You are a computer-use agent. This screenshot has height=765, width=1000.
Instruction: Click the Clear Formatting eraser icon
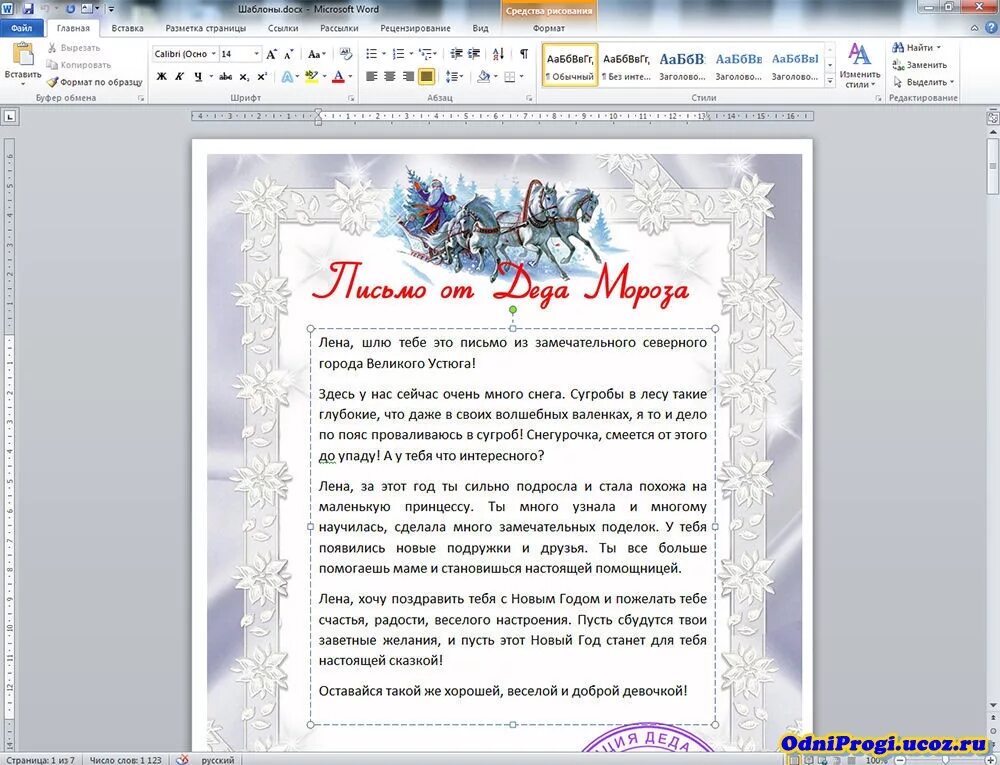pyautogui.click(x=346, y=54)
